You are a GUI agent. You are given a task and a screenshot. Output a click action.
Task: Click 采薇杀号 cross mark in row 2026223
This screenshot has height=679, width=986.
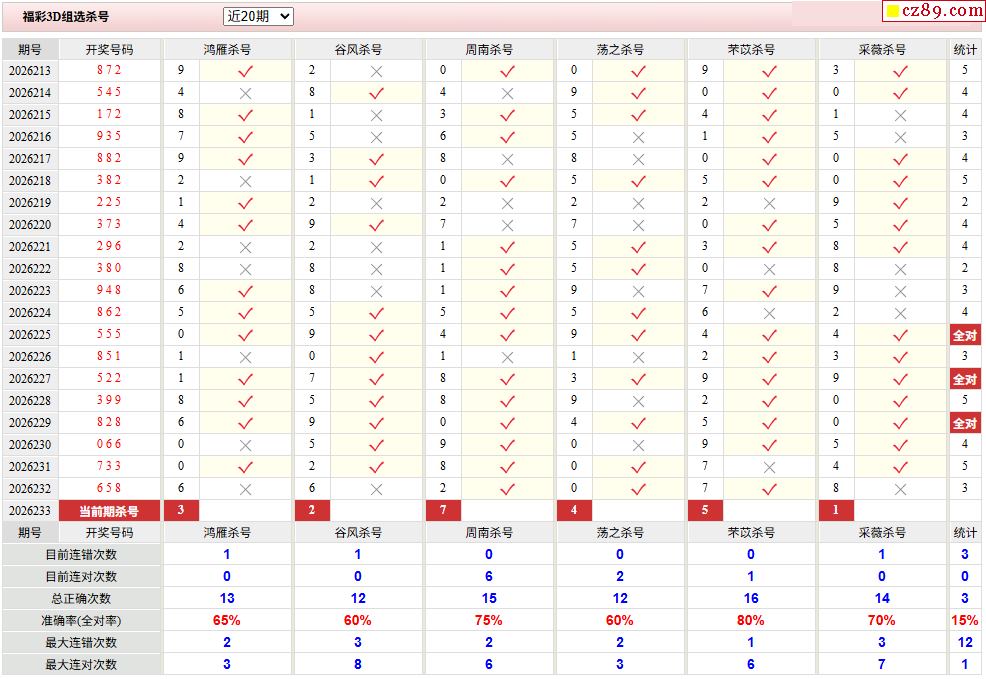[900, 292]
